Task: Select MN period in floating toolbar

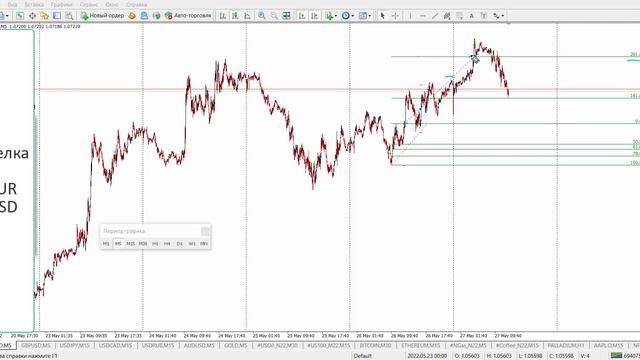Action: (x=204, y=244)
